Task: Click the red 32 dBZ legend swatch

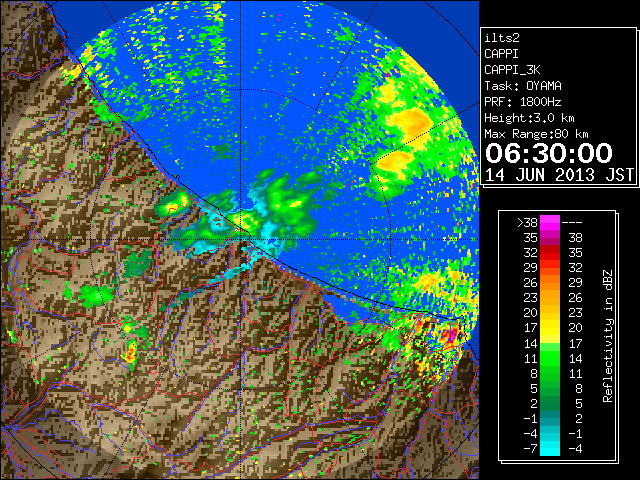Action: coord(550,253)
